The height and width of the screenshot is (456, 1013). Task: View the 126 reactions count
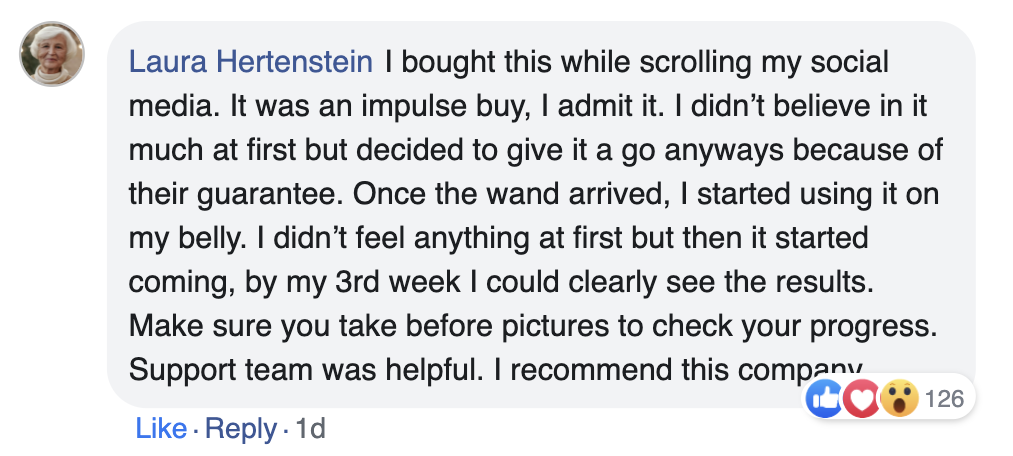point(944,400)
